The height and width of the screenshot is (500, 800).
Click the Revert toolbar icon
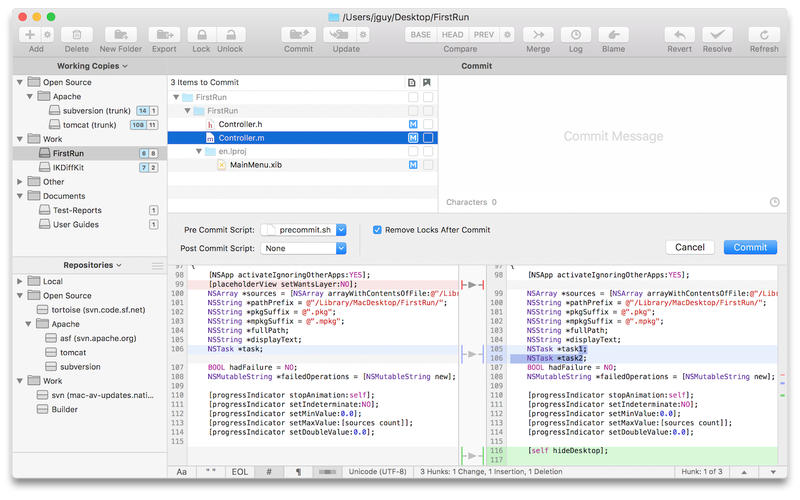[680, 35]
